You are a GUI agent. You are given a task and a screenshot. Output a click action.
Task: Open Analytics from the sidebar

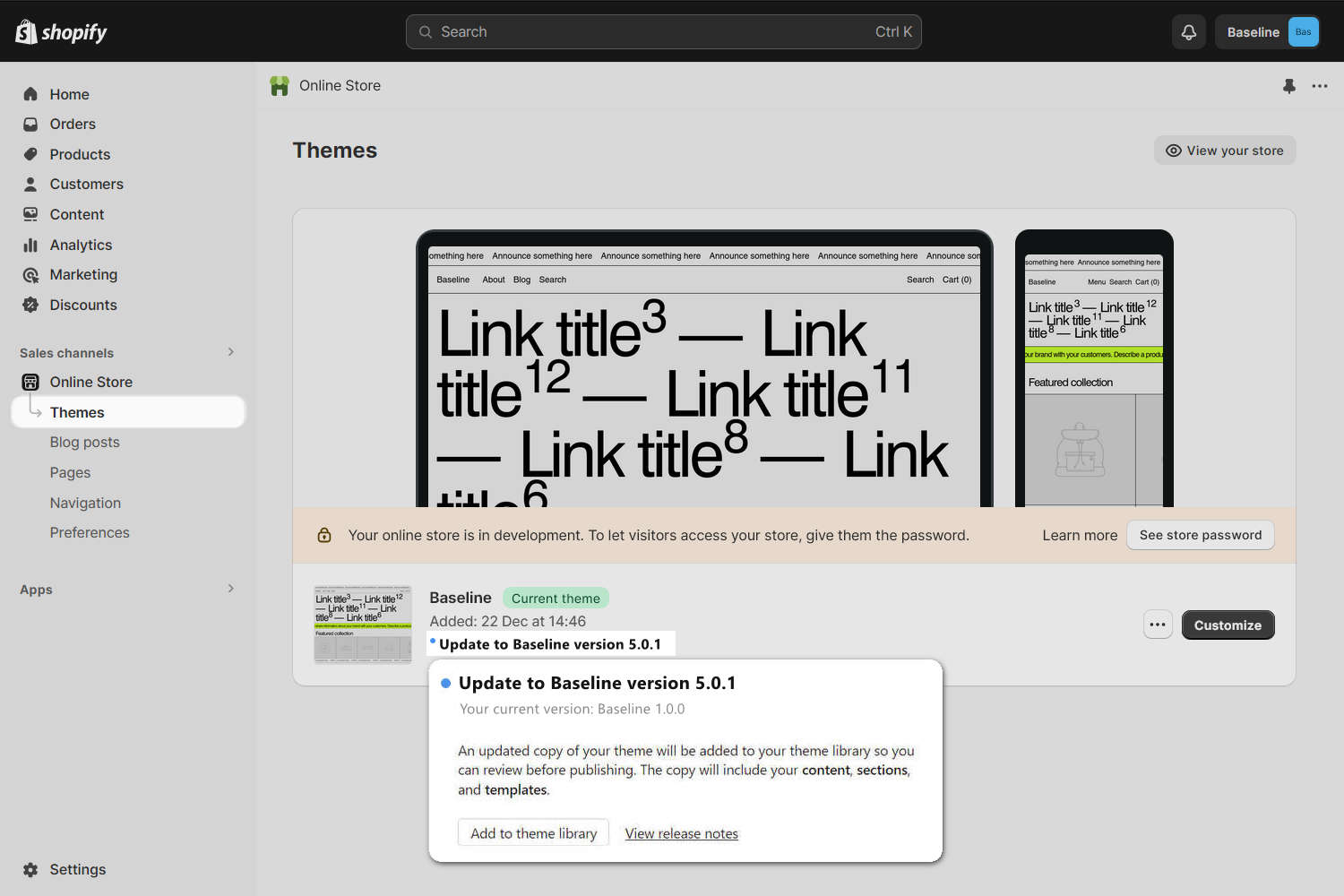[80, 245]
